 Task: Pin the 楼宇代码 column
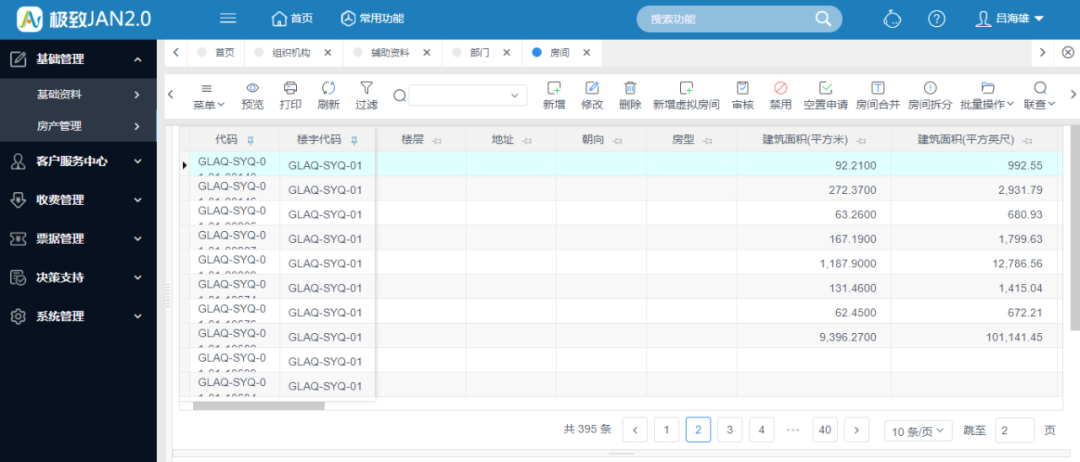[354, 140]
